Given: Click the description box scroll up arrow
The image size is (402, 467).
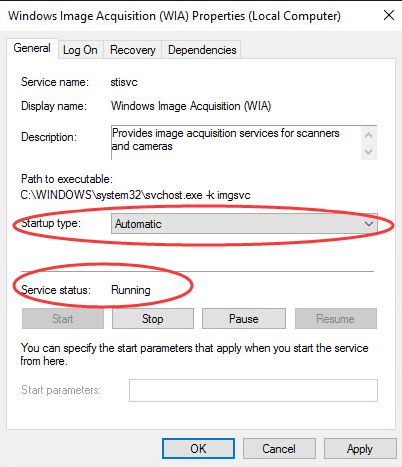Looking at the screenshot, I should point(369,136).
